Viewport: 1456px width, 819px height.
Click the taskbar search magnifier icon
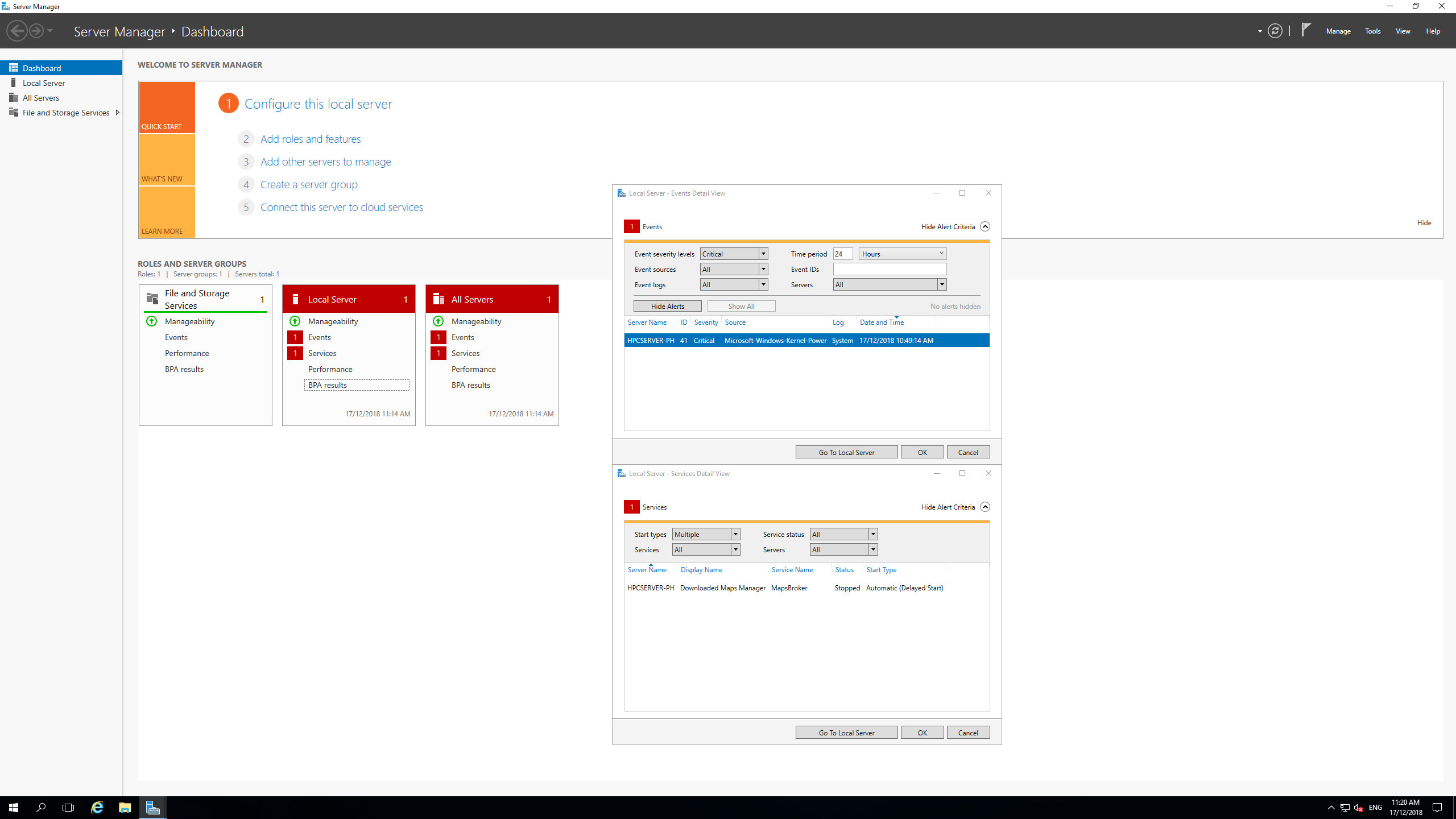click(41, 808)
